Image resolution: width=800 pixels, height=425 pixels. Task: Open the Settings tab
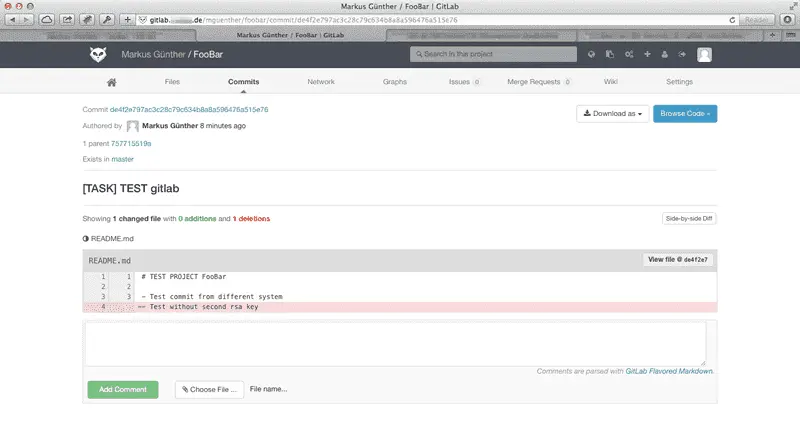[679, 82]
